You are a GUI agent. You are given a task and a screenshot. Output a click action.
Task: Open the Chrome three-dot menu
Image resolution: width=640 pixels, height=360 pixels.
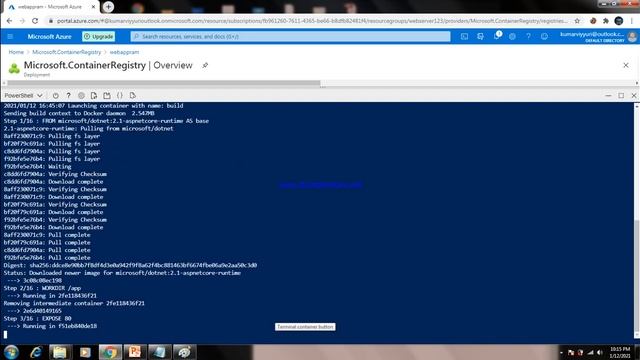pyautogui.click(x=632, y=21)
